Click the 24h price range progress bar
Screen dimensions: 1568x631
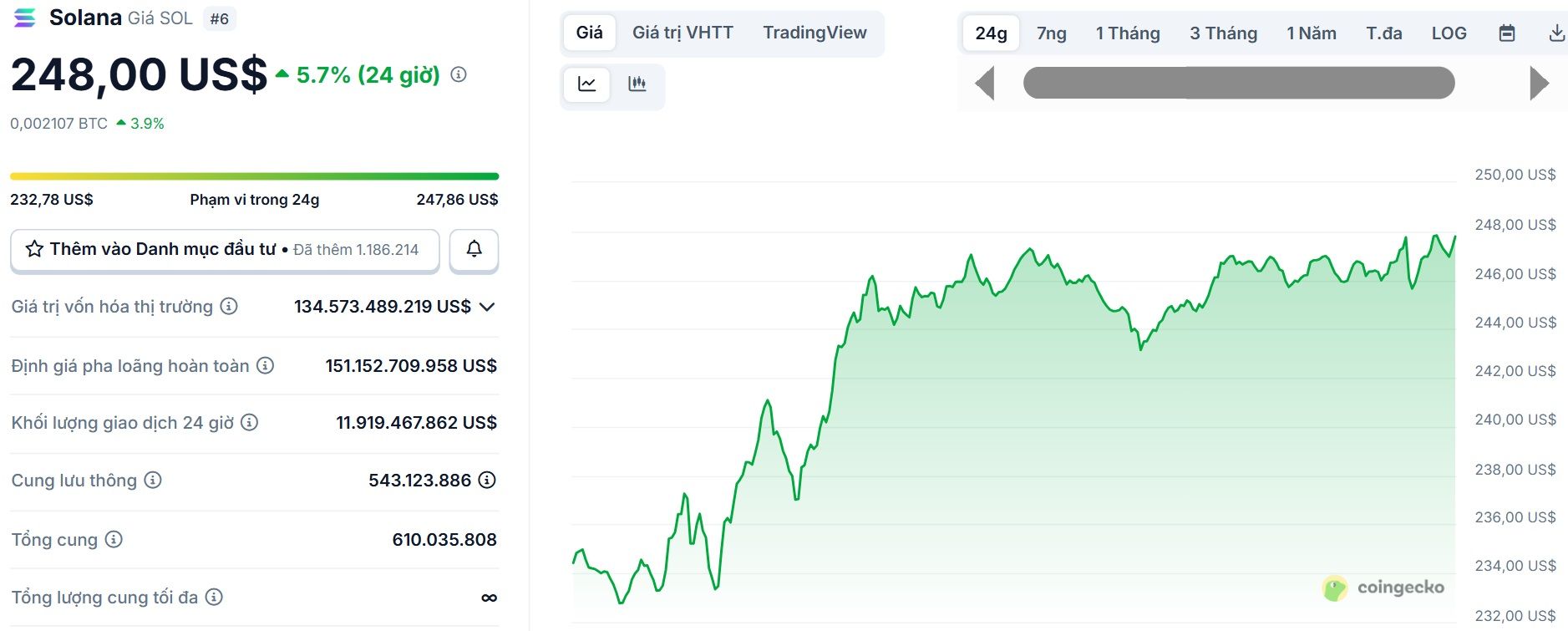click(255, 176)
